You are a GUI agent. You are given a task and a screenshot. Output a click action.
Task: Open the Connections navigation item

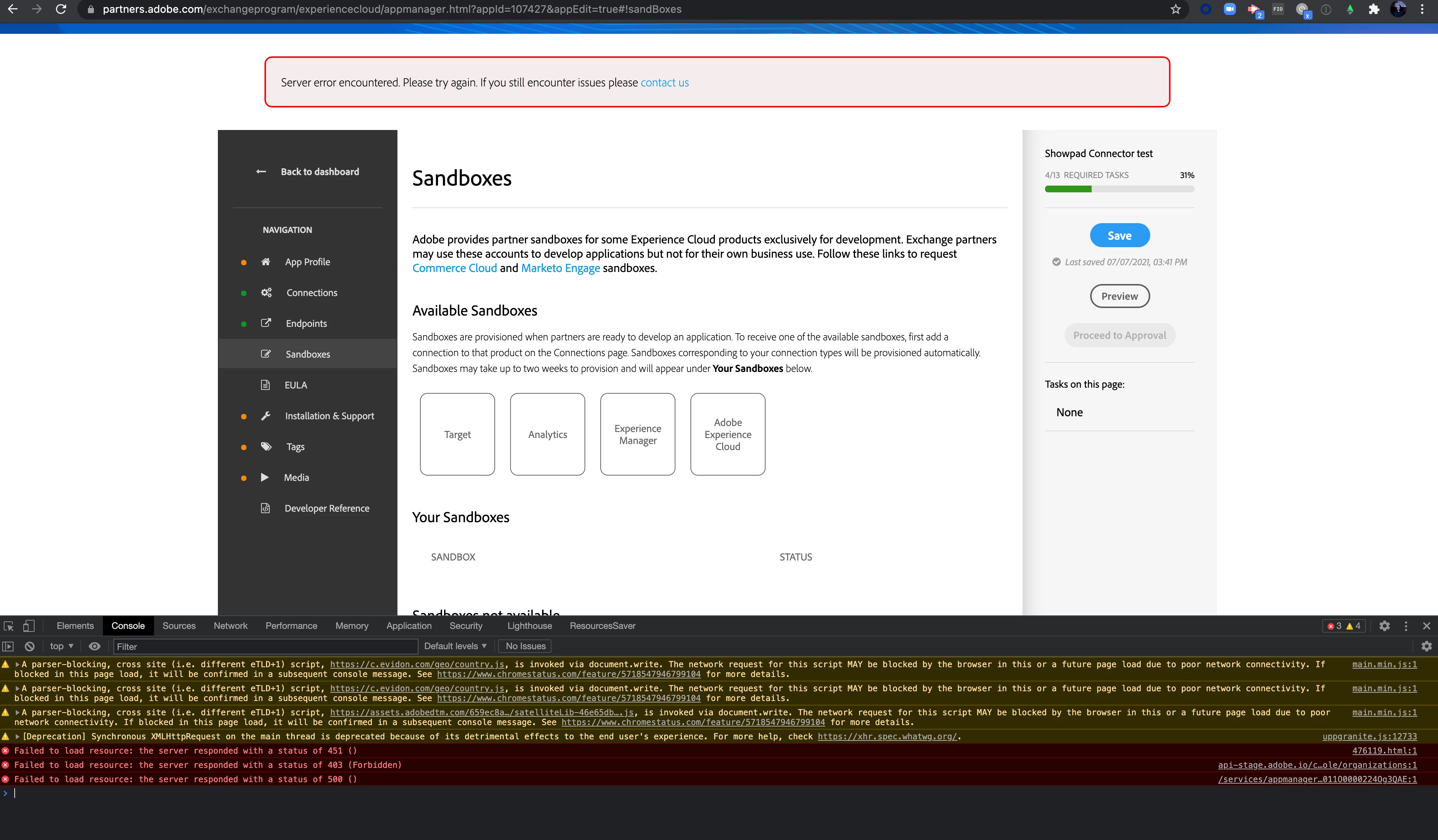pyautogui.click(x=311, y=293)
